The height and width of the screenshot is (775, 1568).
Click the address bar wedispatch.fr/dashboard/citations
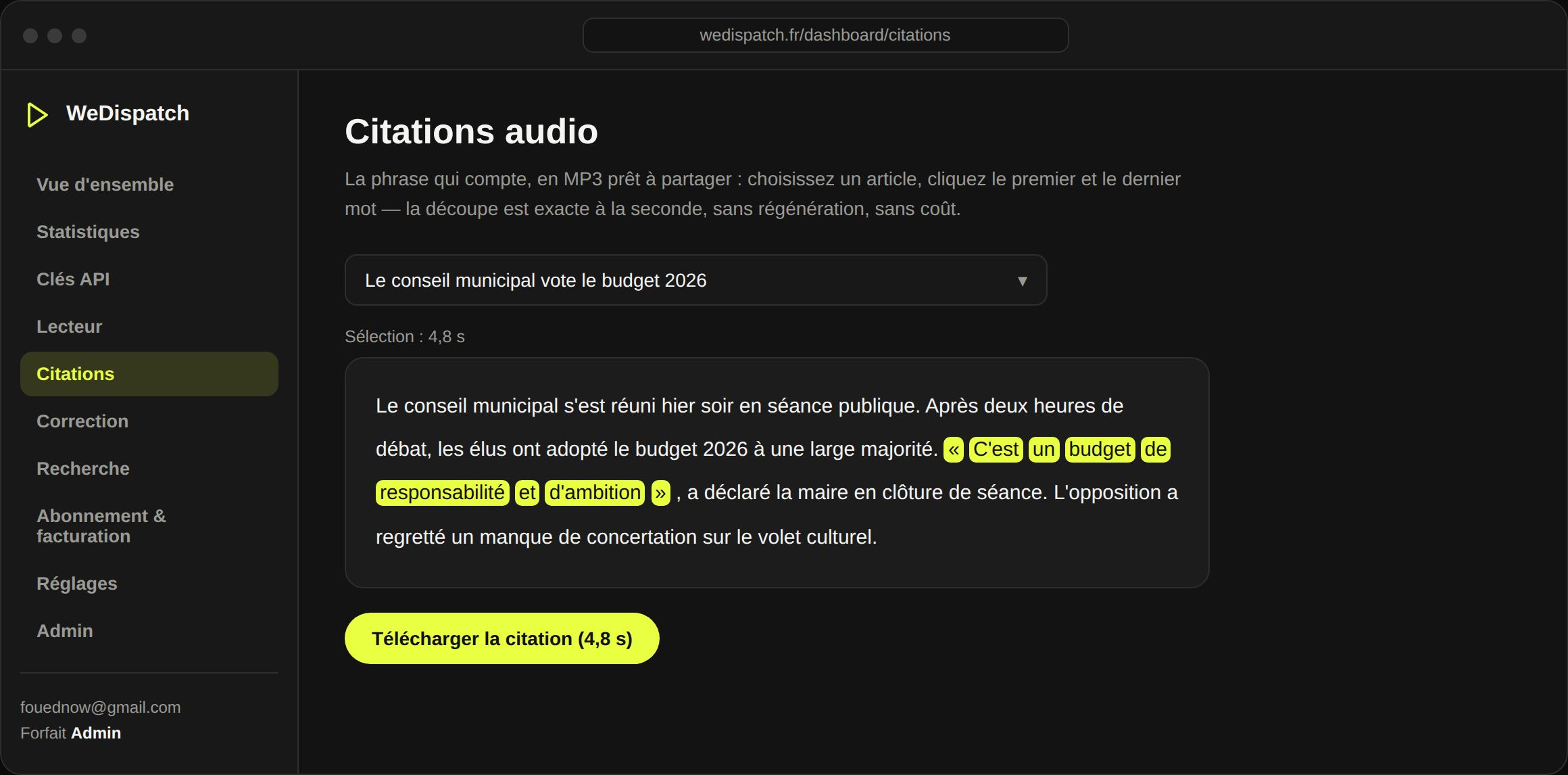[825, 35]
